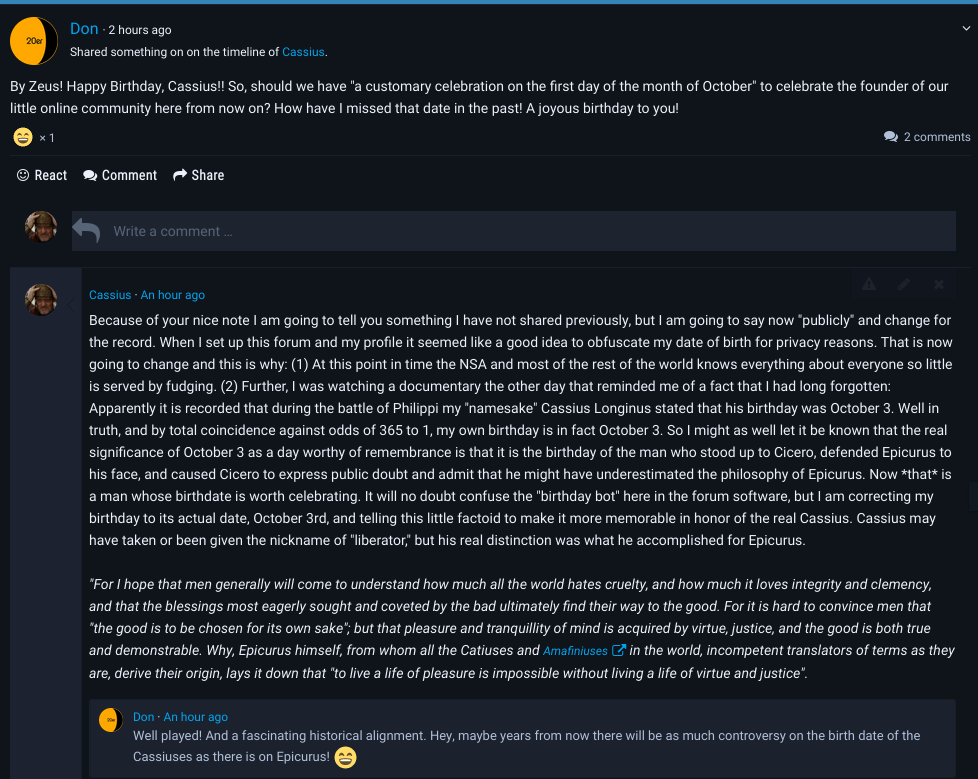Delete the comment with X icon
The width and height of the screenshot is (978, 779).
point(939,284)
